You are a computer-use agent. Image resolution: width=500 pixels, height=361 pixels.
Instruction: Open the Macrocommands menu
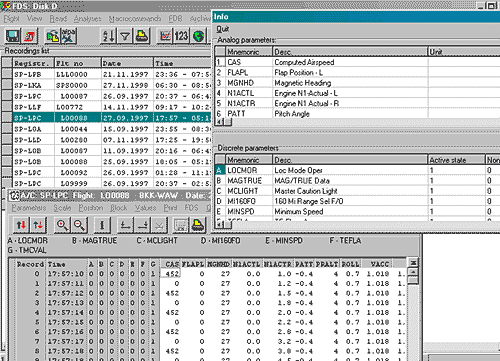point(135,19)
